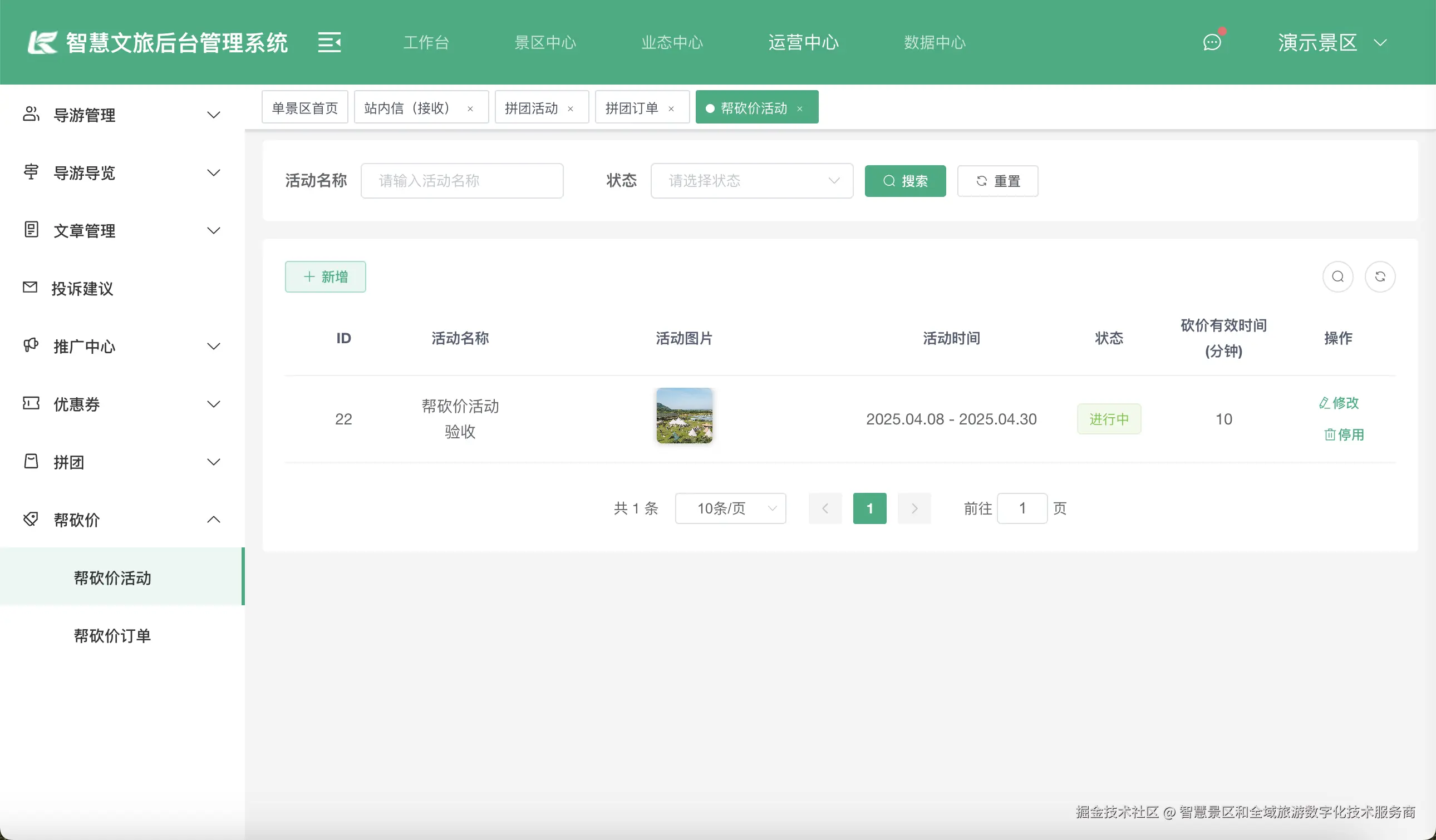Switch to the 数据中心 menu item
The image size is (1436, 840).
click(934, 42)
